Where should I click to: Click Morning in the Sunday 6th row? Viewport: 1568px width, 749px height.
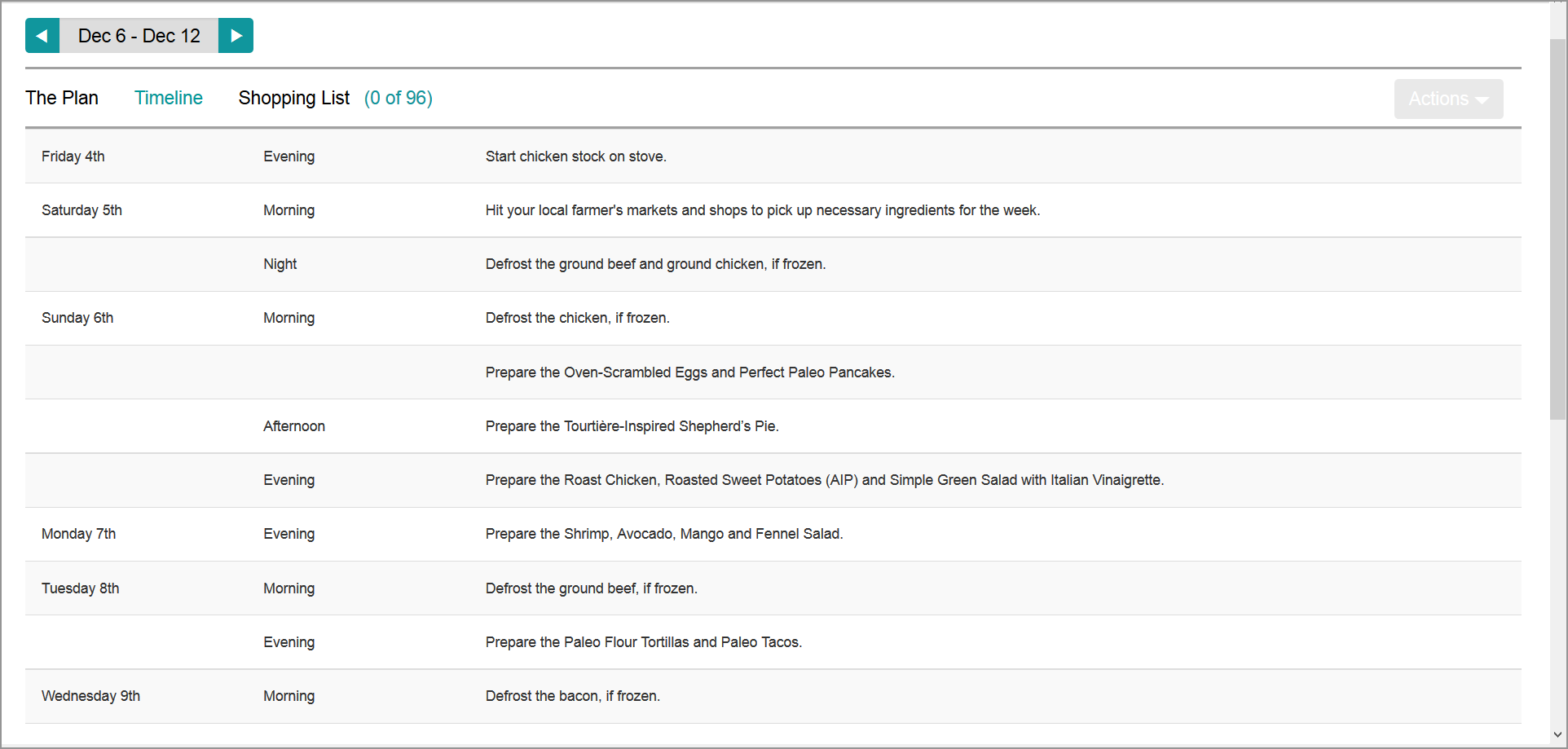click(x=289, y=318)
